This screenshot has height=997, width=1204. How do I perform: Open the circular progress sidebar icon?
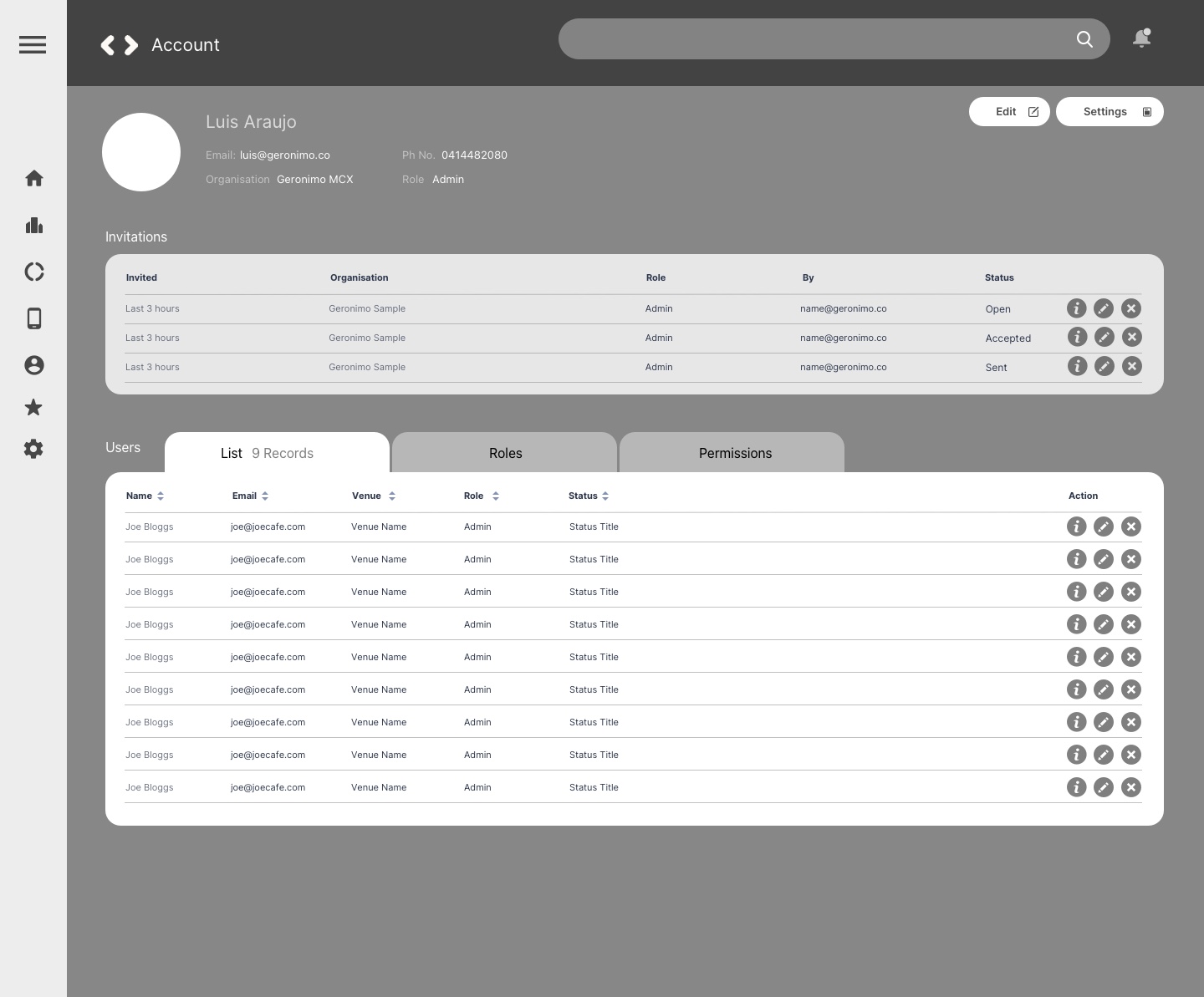click(x=34, y=272)
